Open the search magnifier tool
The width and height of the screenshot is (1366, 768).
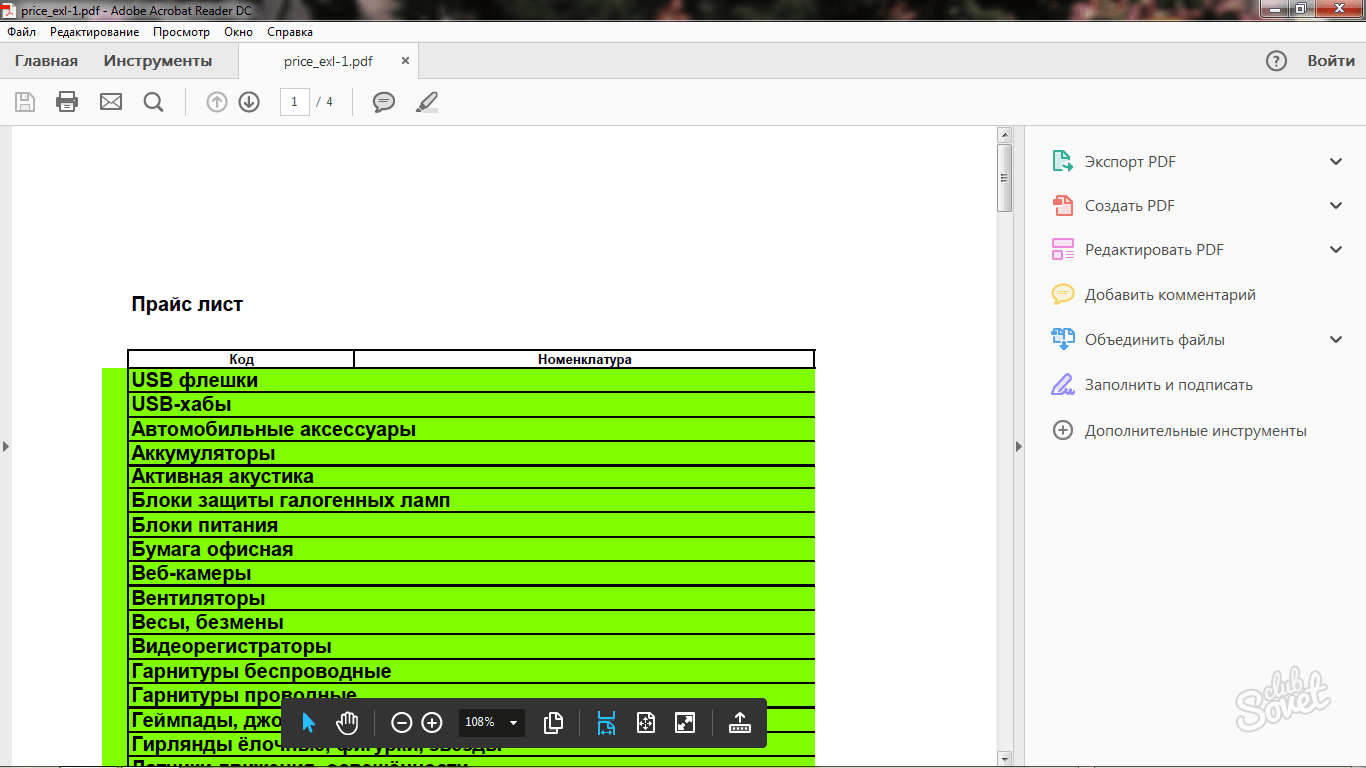coord(153,102)
